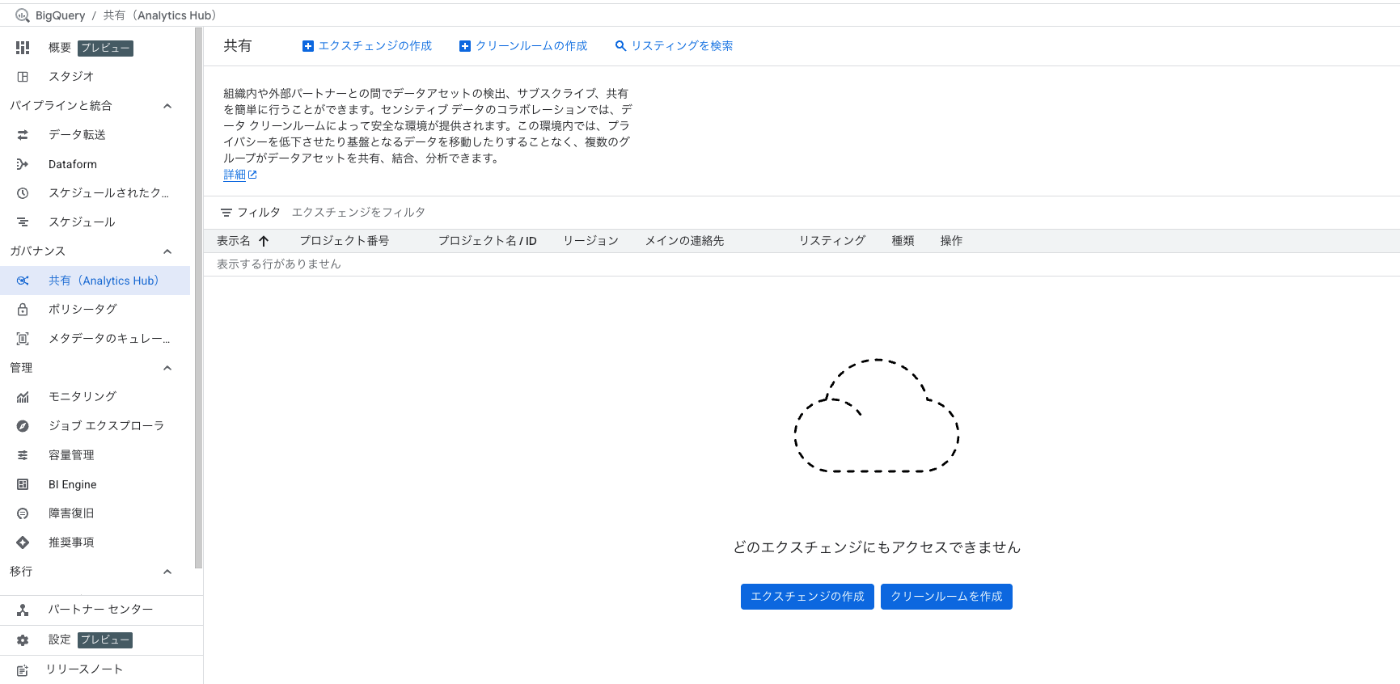The height and width of the screenshot is (684, 1400).
Task: Open 推奨事項 in the sidebar
Action: point(71,542)
